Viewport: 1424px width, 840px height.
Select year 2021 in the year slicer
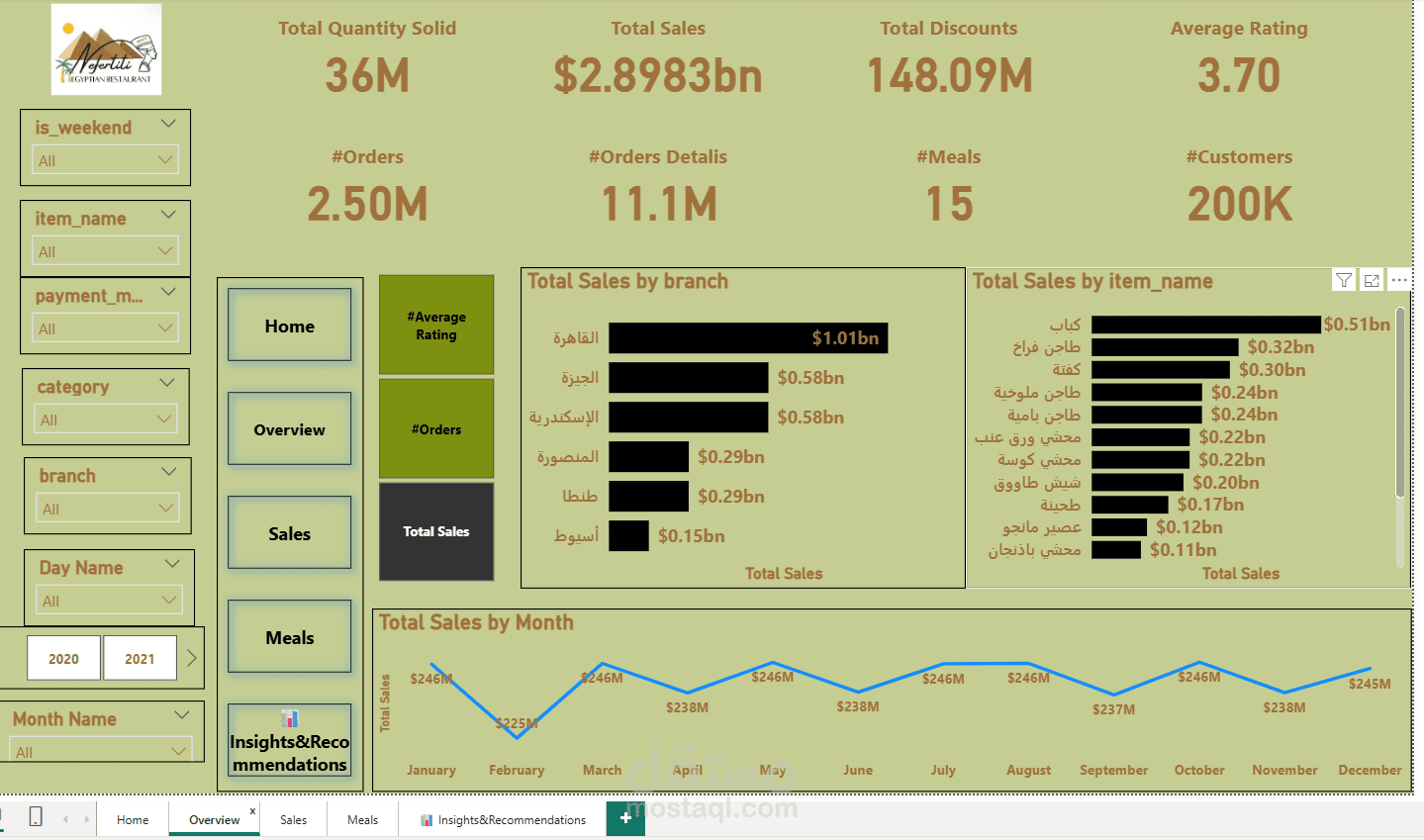tap(140, 658)
